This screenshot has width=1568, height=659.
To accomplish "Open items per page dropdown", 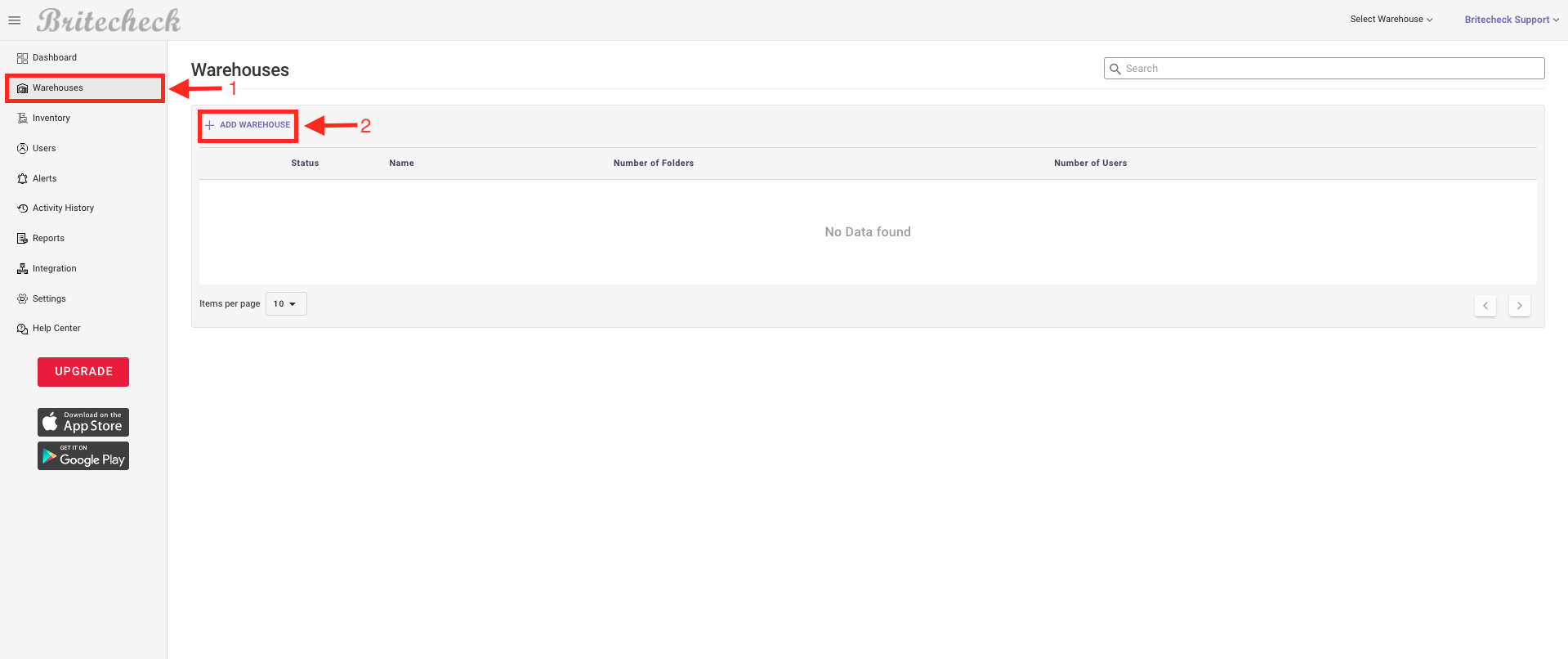I will [x=286, y=303].
